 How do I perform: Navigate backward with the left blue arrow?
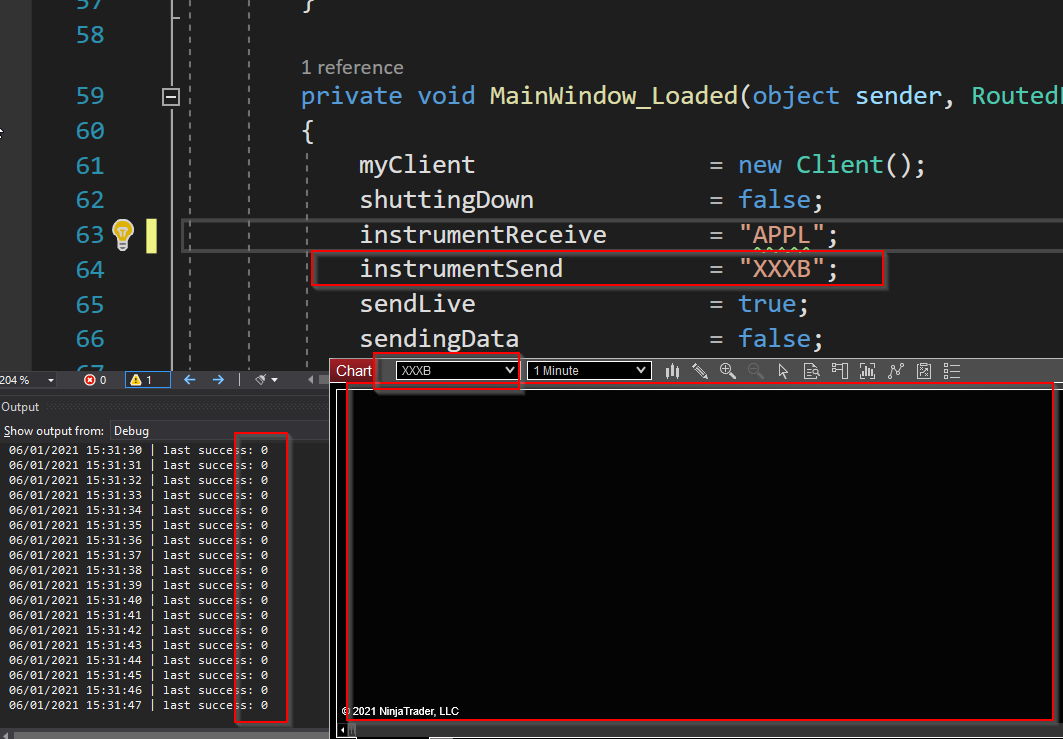pyautogui.click(x=190, y=380)
